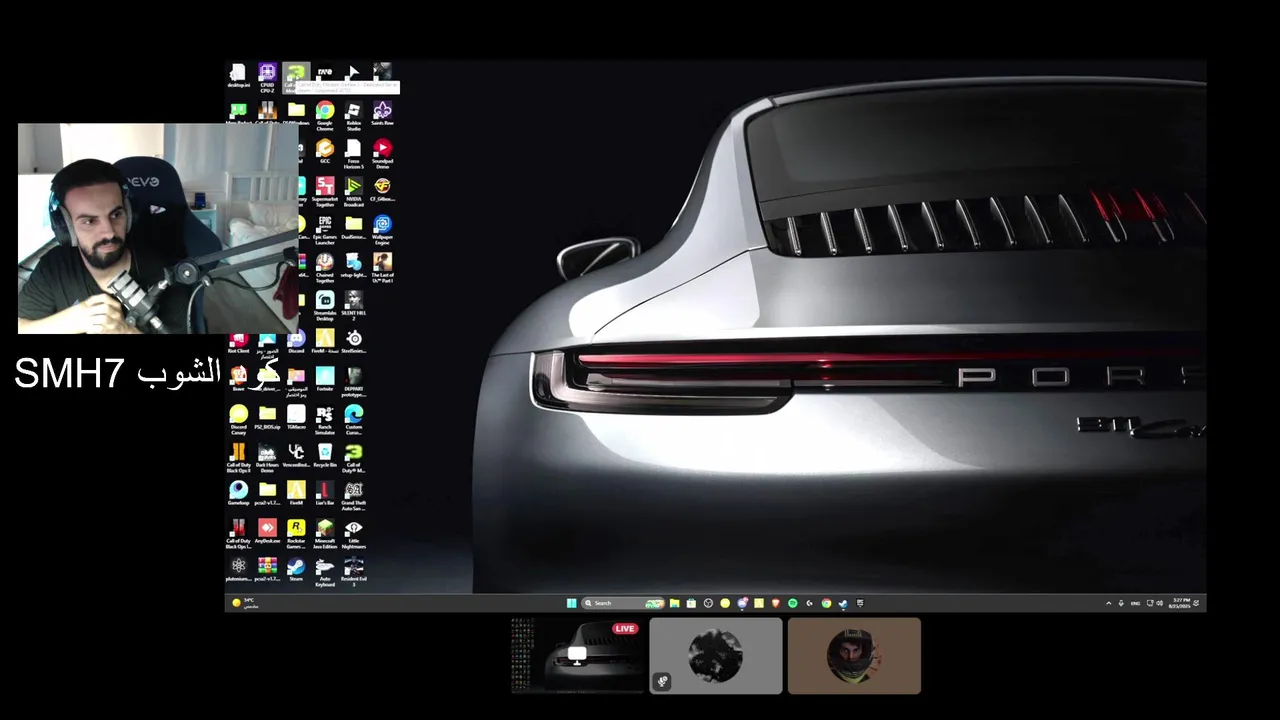Launch SILENT HILL 2 from the desktop
This screenshot has width=1280, height=720.
[353, 306]
